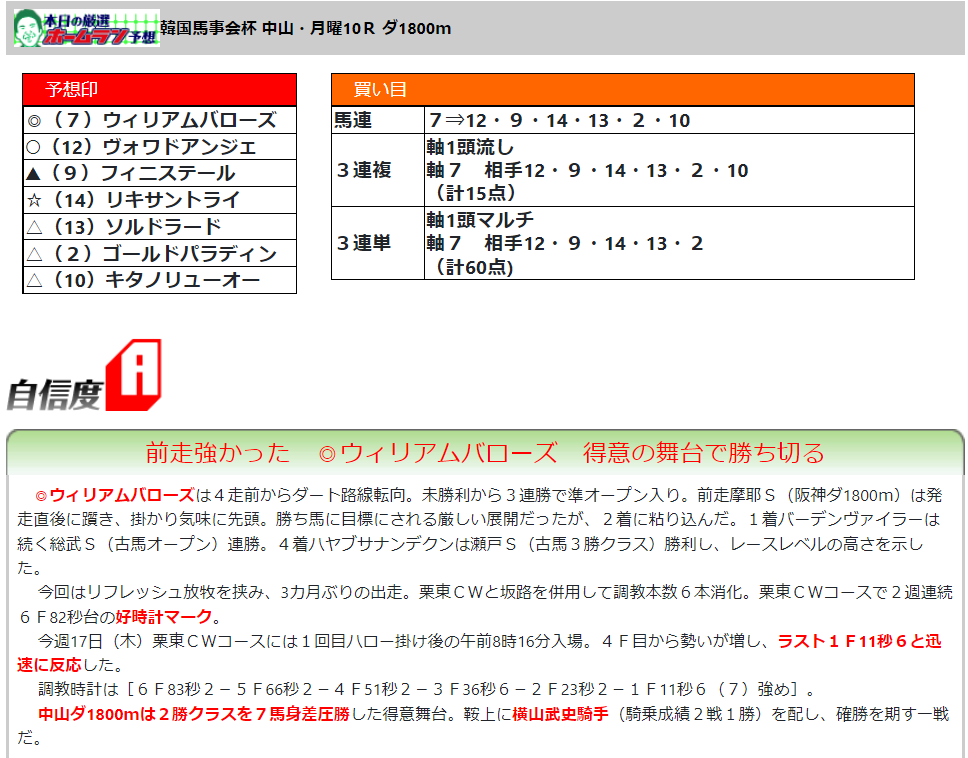Select row (10) キタノリューオー
This screenshot has height=758, width=968.
click(x=159, y=280)
